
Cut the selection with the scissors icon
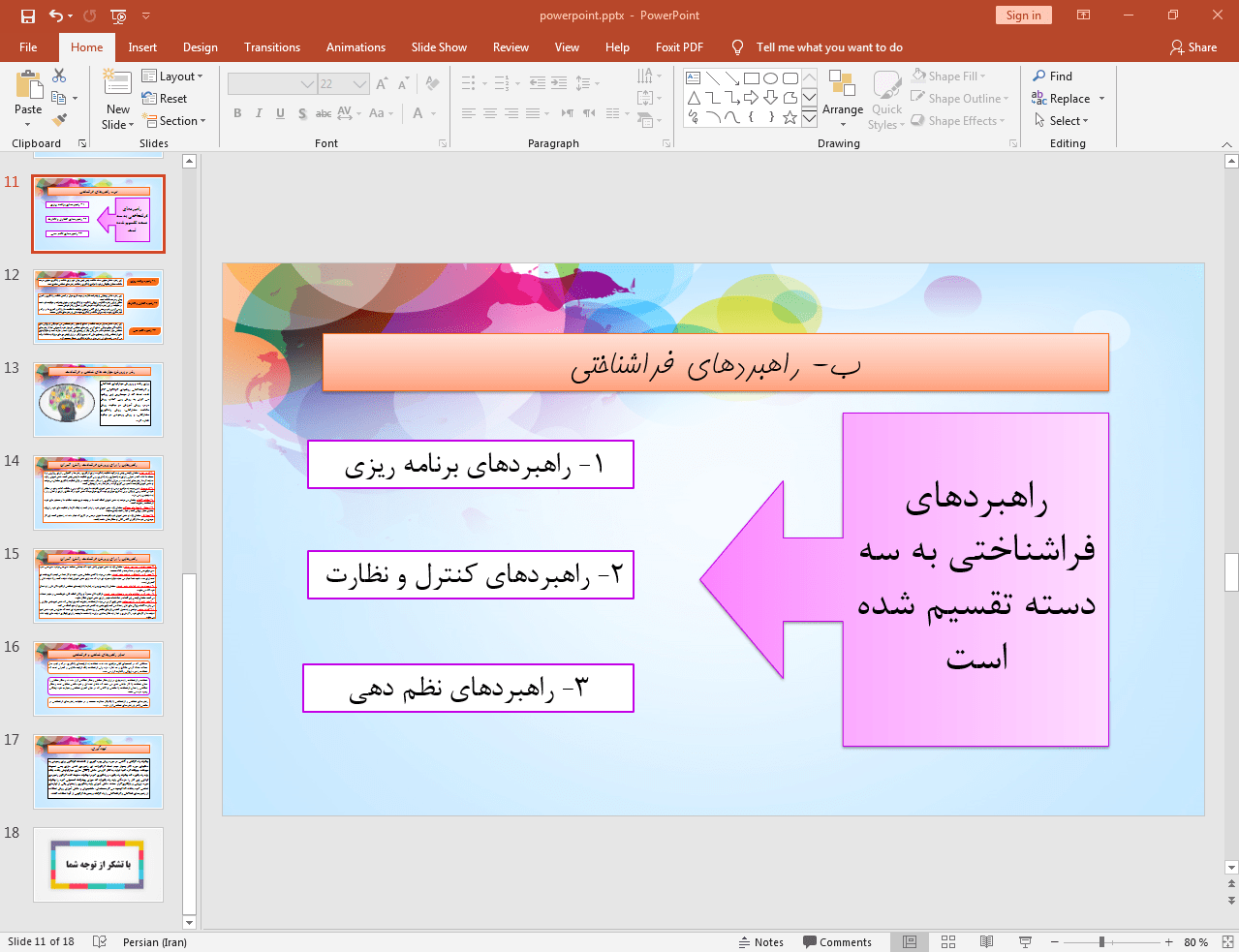click(59, 76)
